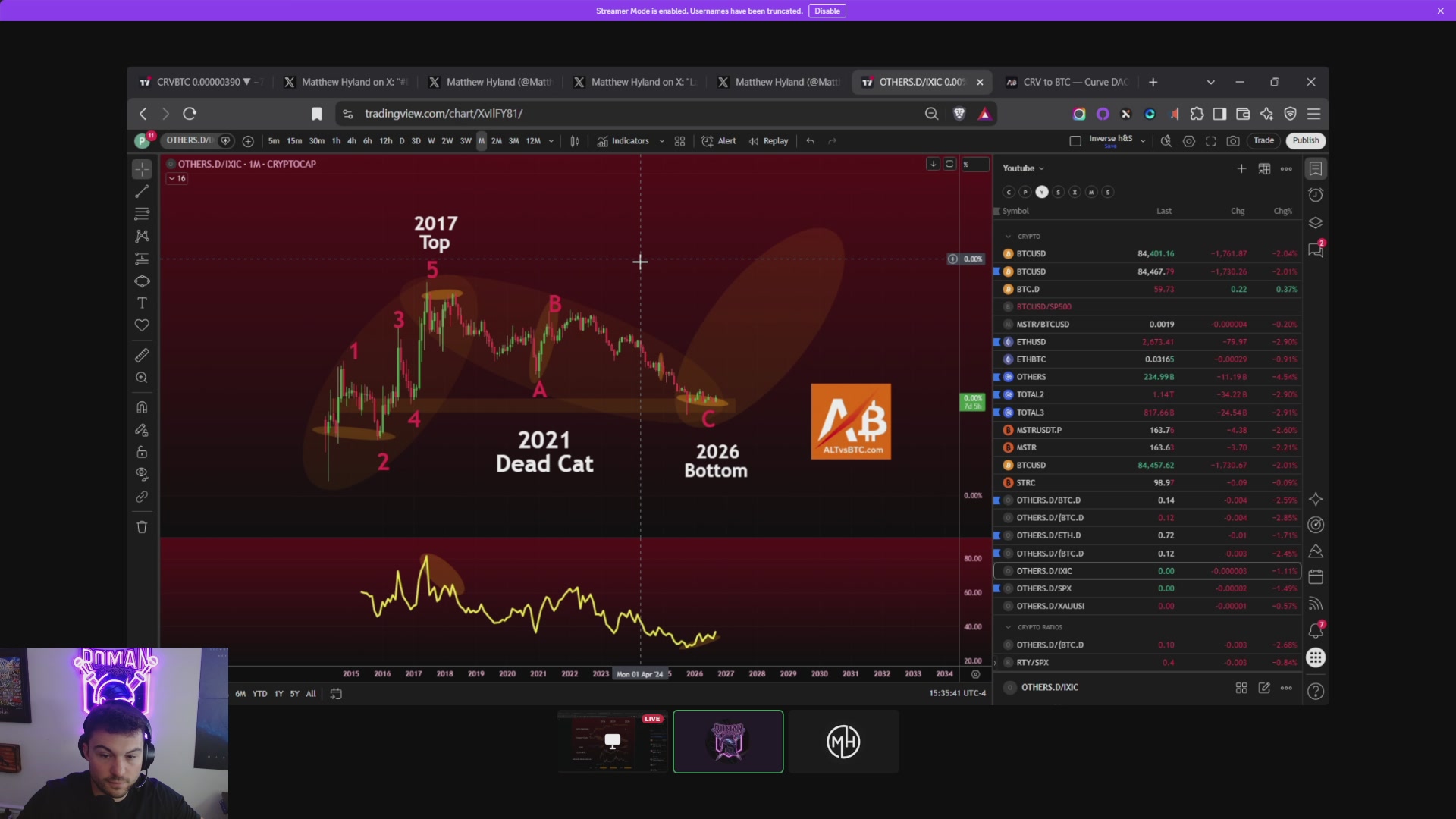Click the Publish button
This screenshot has width=1456, height=819.
click(x=1306, y=140)
